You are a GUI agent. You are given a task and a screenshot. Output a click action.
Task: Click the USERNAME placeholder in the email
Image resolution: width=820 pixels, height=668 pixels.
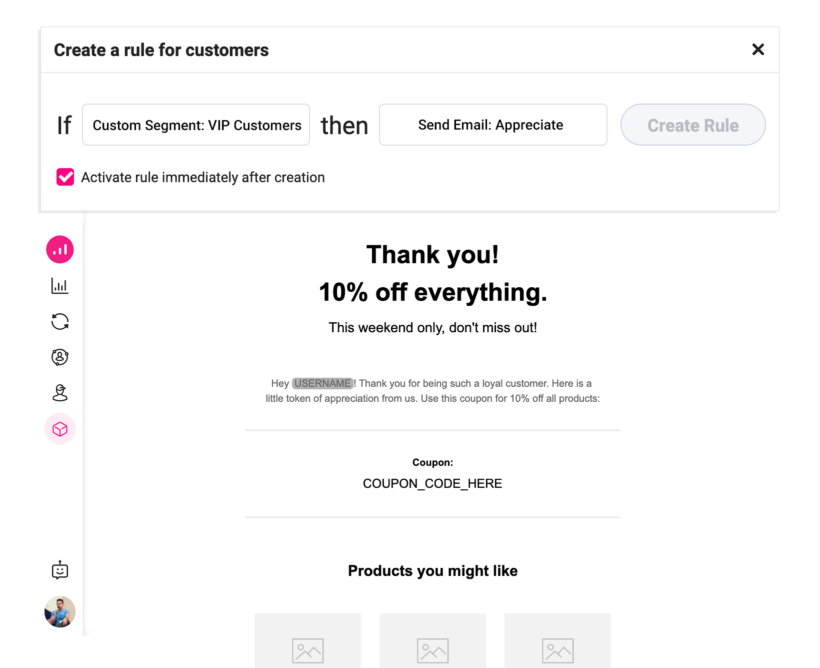pyautogui.click(x=322, y=383)
